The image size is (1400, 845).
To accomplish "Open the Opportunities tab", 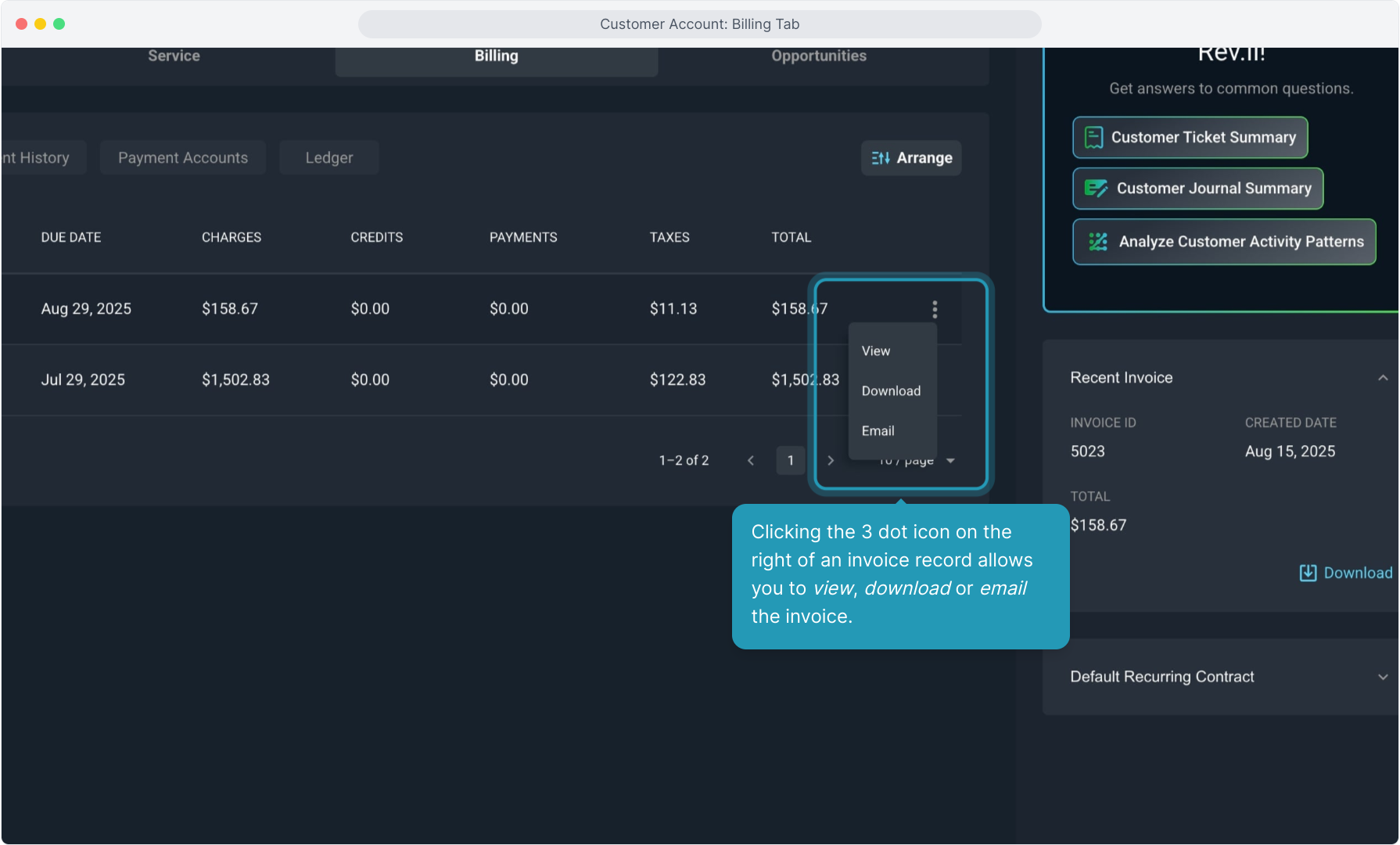I will [818, 56].
